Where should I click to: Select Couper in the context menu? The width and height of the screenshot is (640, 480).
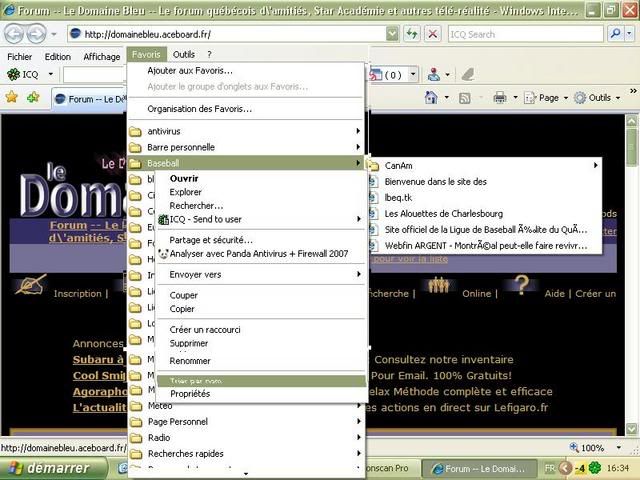[261, 295]
